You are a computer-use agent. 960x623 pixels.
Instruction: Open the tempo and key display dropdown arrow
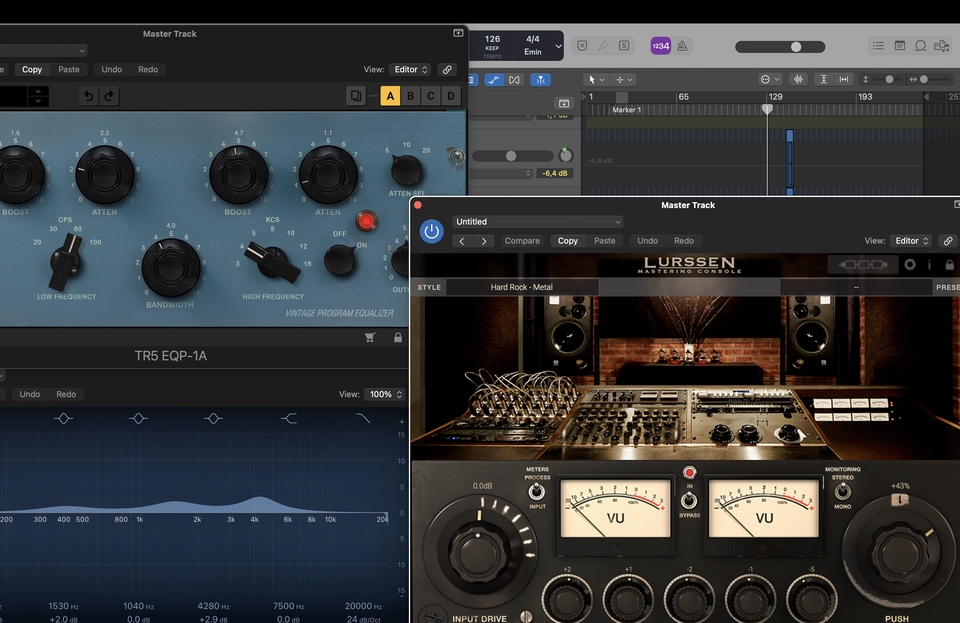pos(558,46)
